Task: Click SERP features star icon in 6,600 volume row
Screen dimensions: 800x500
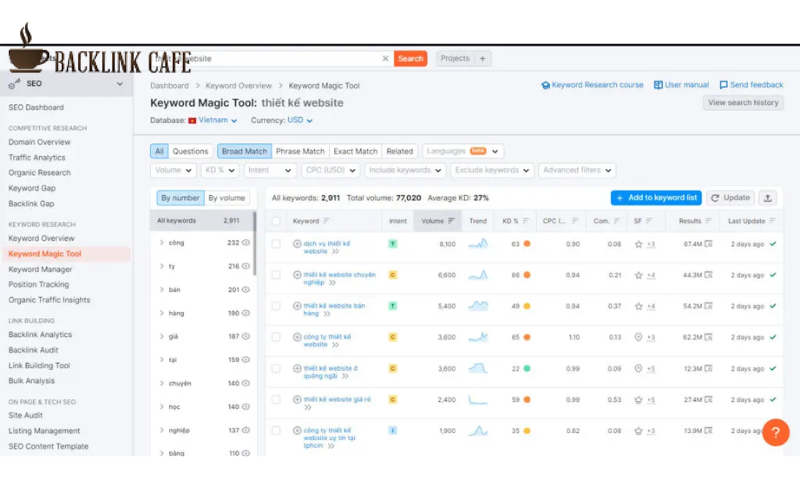Action: coord(638,276)
